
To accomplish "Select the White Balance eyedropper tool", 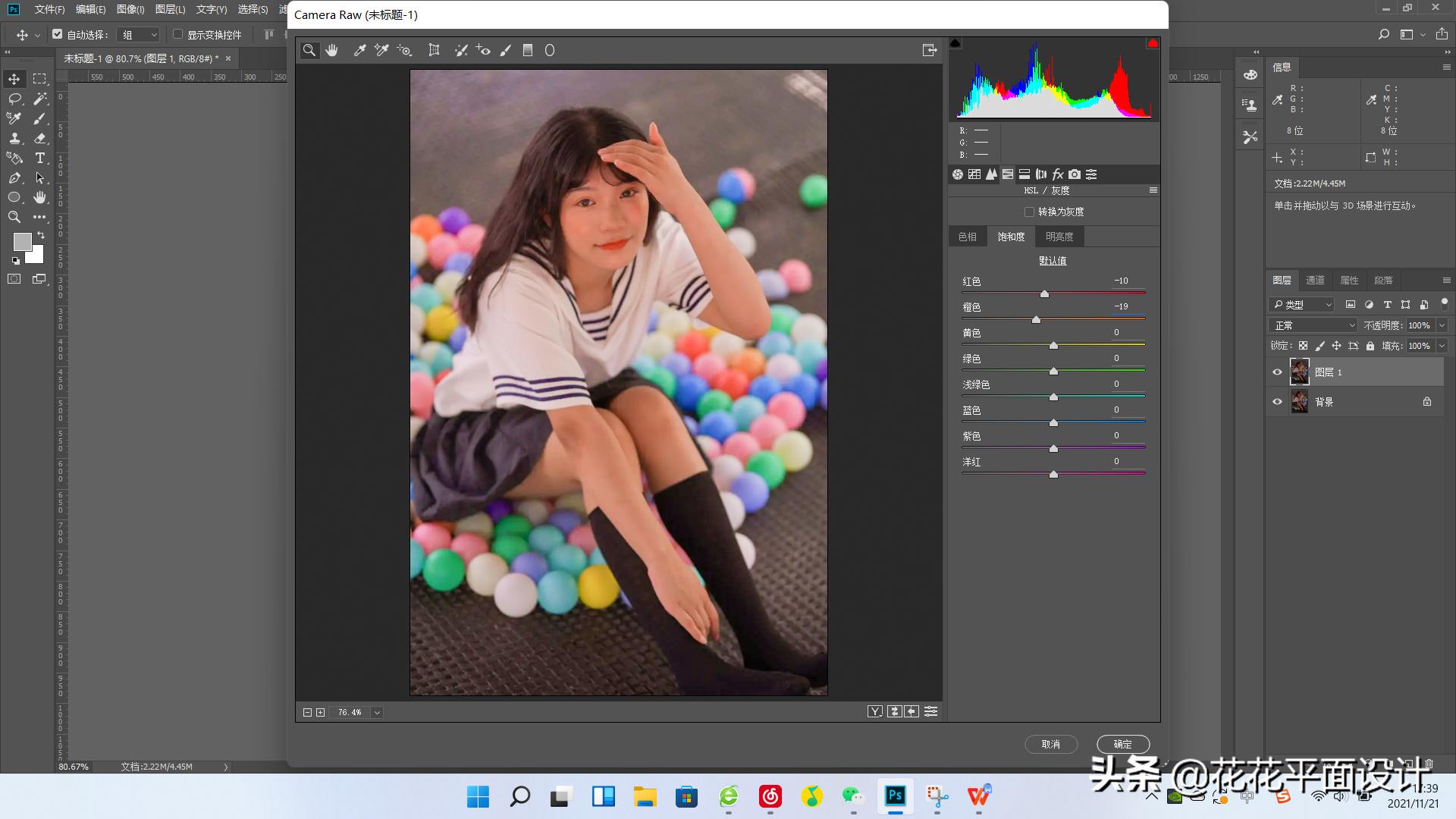I will (x=359, y=50).
